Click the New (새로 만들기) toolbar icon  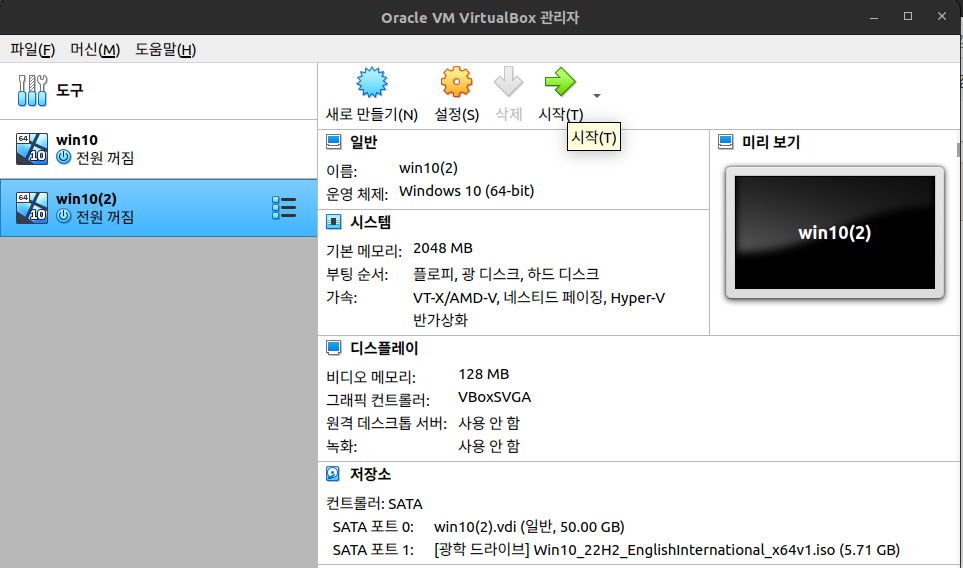tap(372, 82)
